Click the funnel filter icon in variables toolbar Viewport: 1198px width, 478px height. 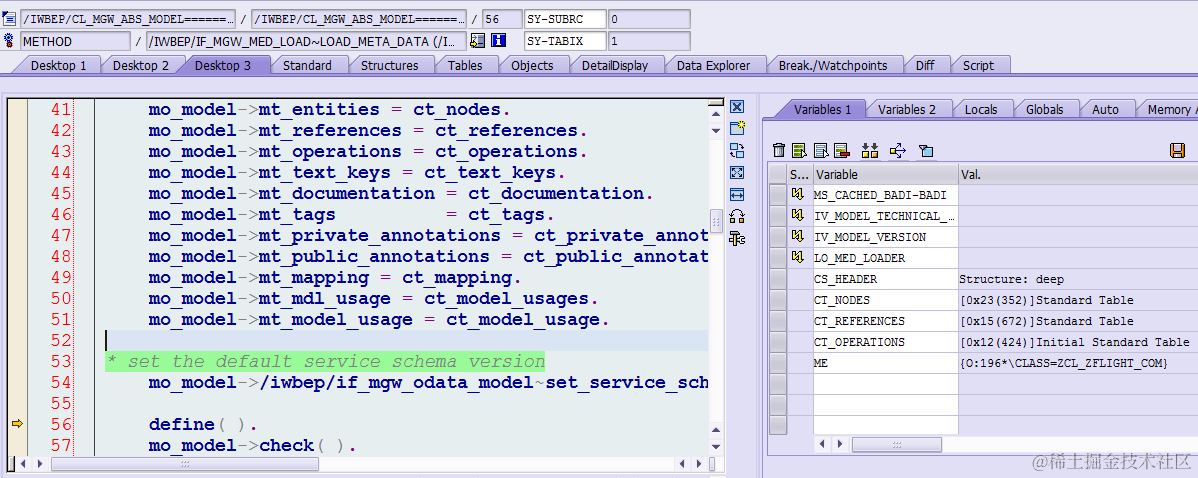click(x=926, y=150)
